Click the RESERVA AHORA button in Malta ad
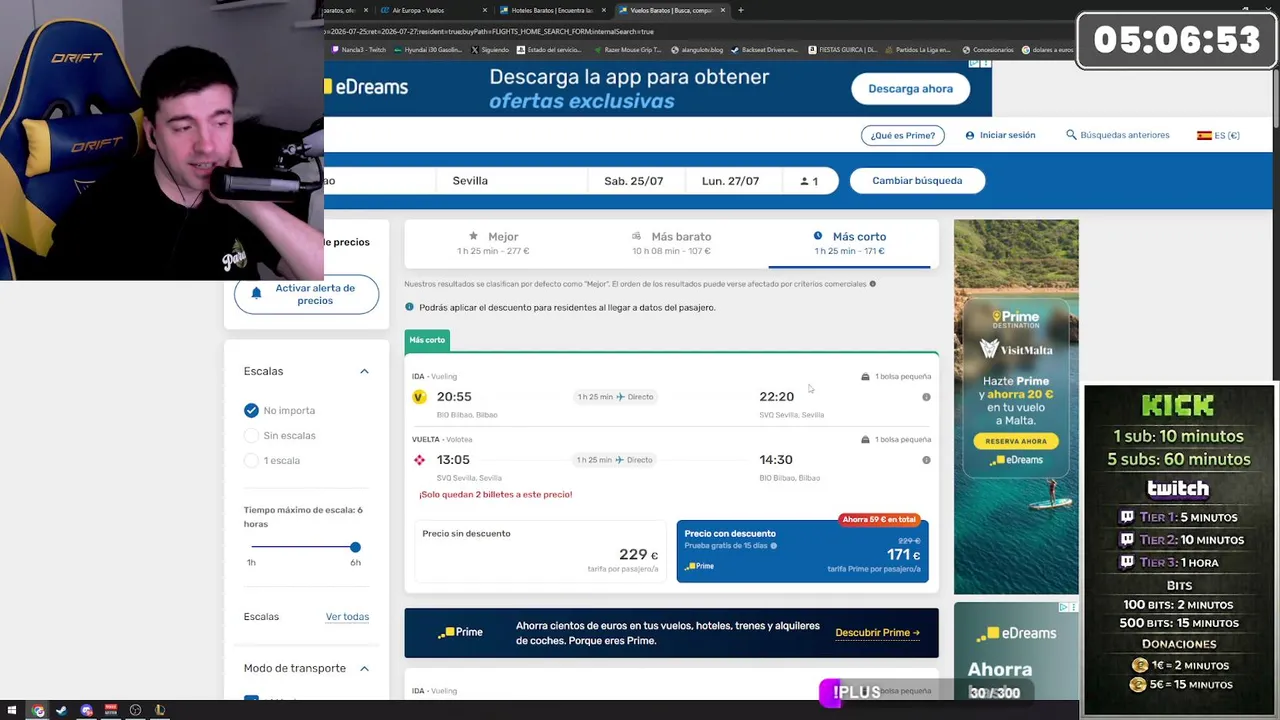The width and height of the screenshot is (1280, 720). 1016,441
